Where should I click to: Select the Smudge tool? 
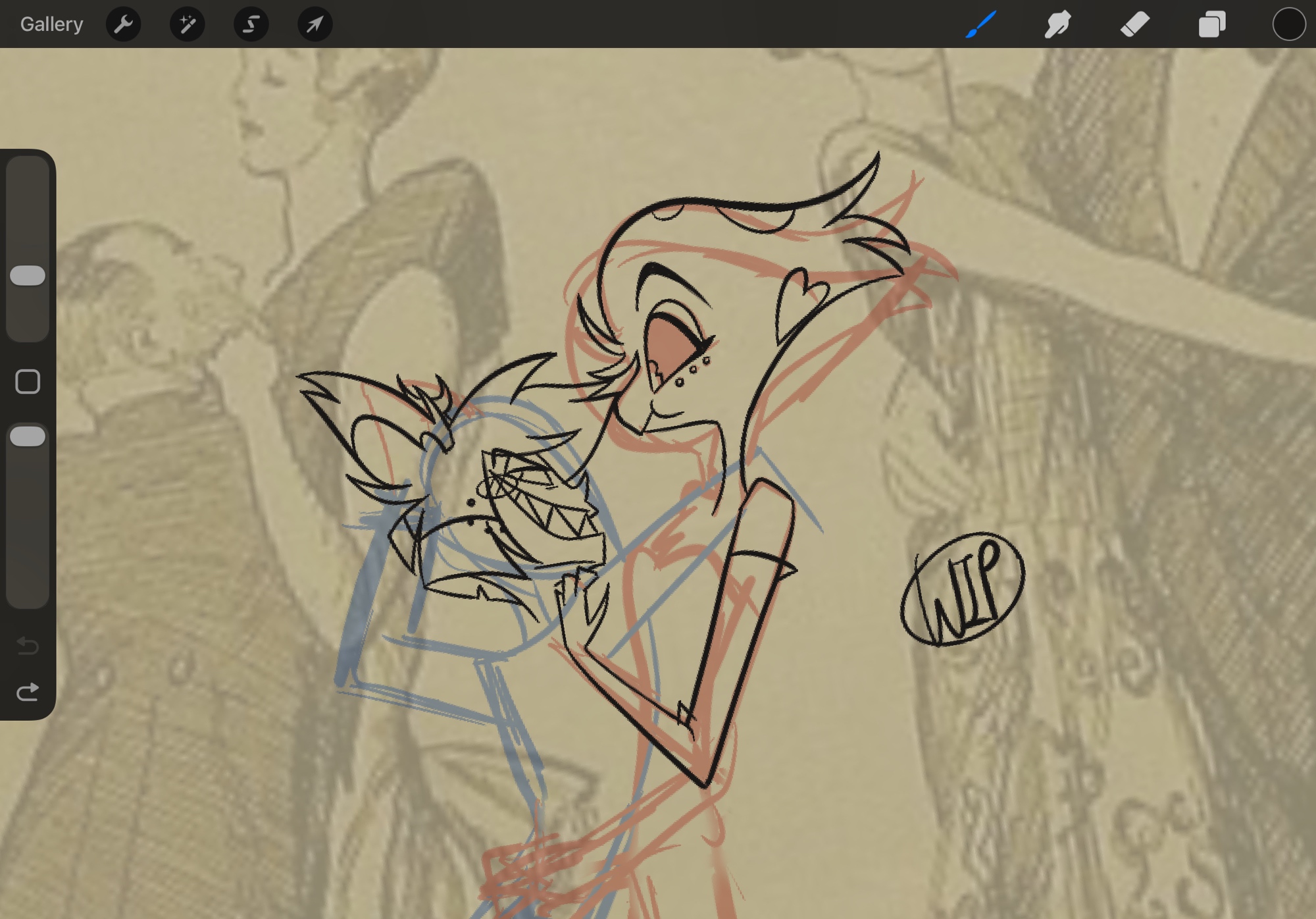pyautogui.click(x=1057, y=24)
